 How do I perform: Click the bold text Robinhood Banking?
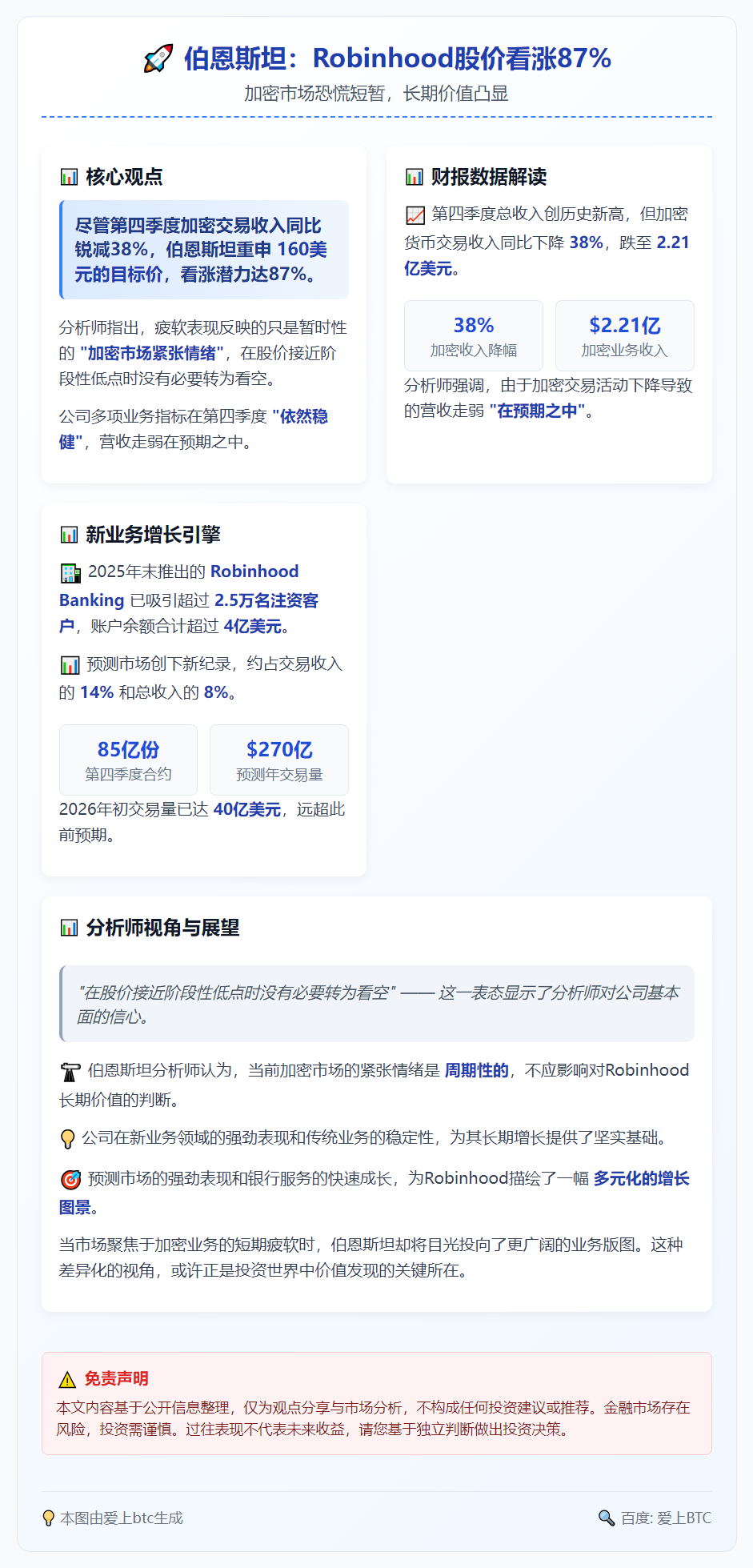[179, 586]
